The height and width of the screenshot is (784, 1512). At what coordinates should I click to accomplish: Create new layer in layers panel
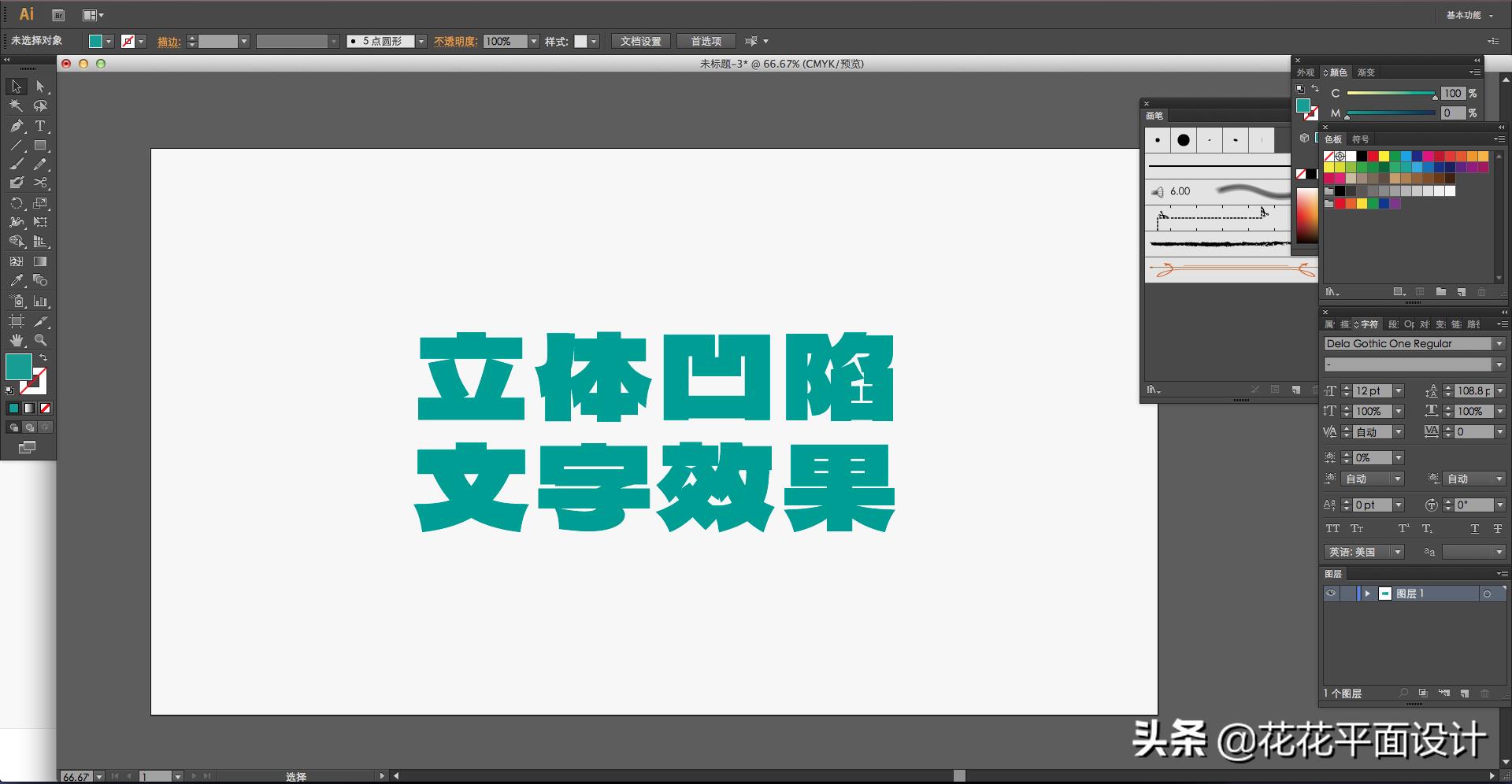[1464, 693]
